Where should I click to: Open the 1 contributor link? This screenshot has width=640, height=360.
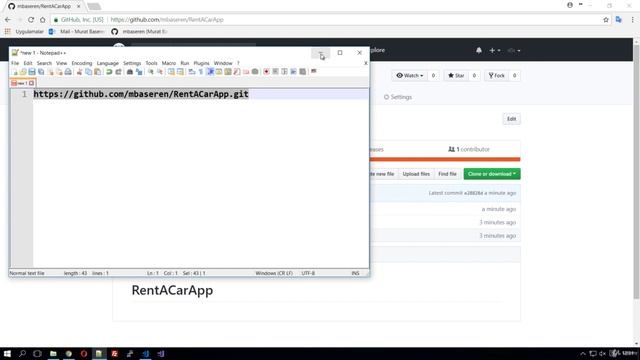(x=469, y=149)
